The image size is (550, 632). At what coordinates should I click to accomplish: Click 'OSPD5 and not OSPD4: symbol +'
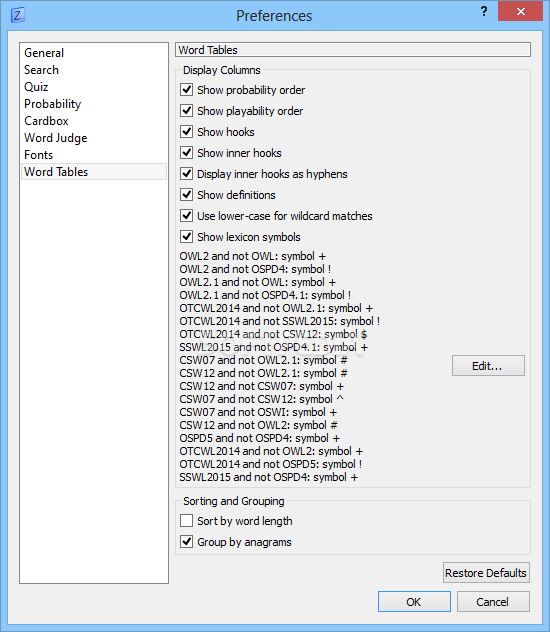[x=259, y=438]
